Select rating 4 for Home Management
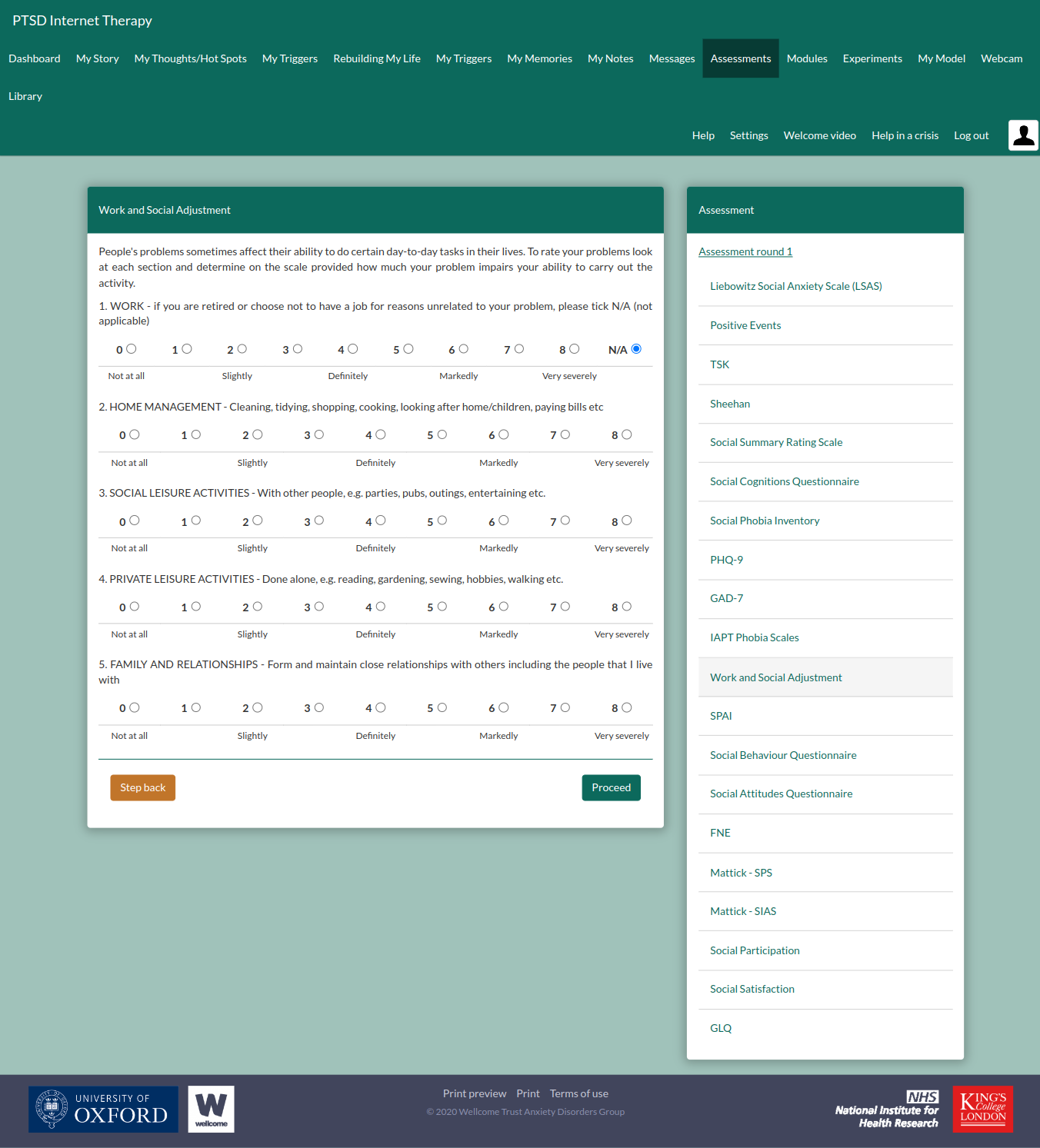Screen dimensions: 1040x1148 pos(381,434)
